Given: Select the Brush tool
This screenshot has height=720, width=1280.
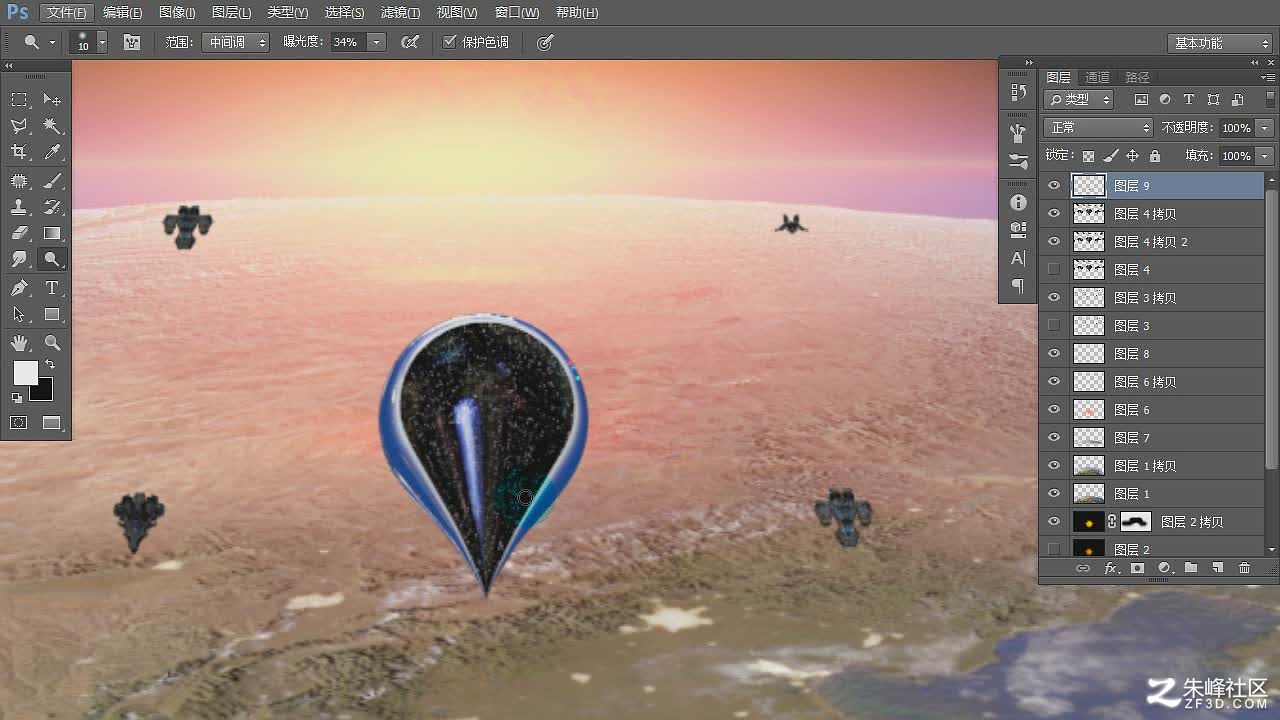Looking at the screenshot, I should 52,181.
